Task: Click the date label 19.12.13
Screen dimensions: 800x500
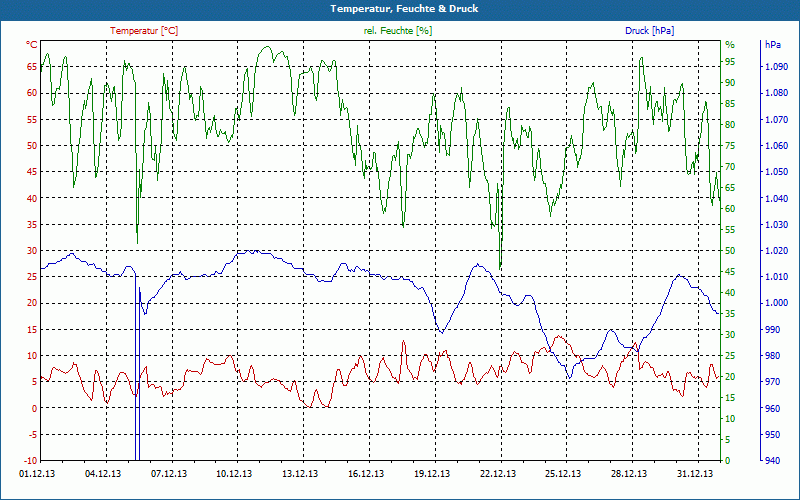Action: [x=432, y=474]
